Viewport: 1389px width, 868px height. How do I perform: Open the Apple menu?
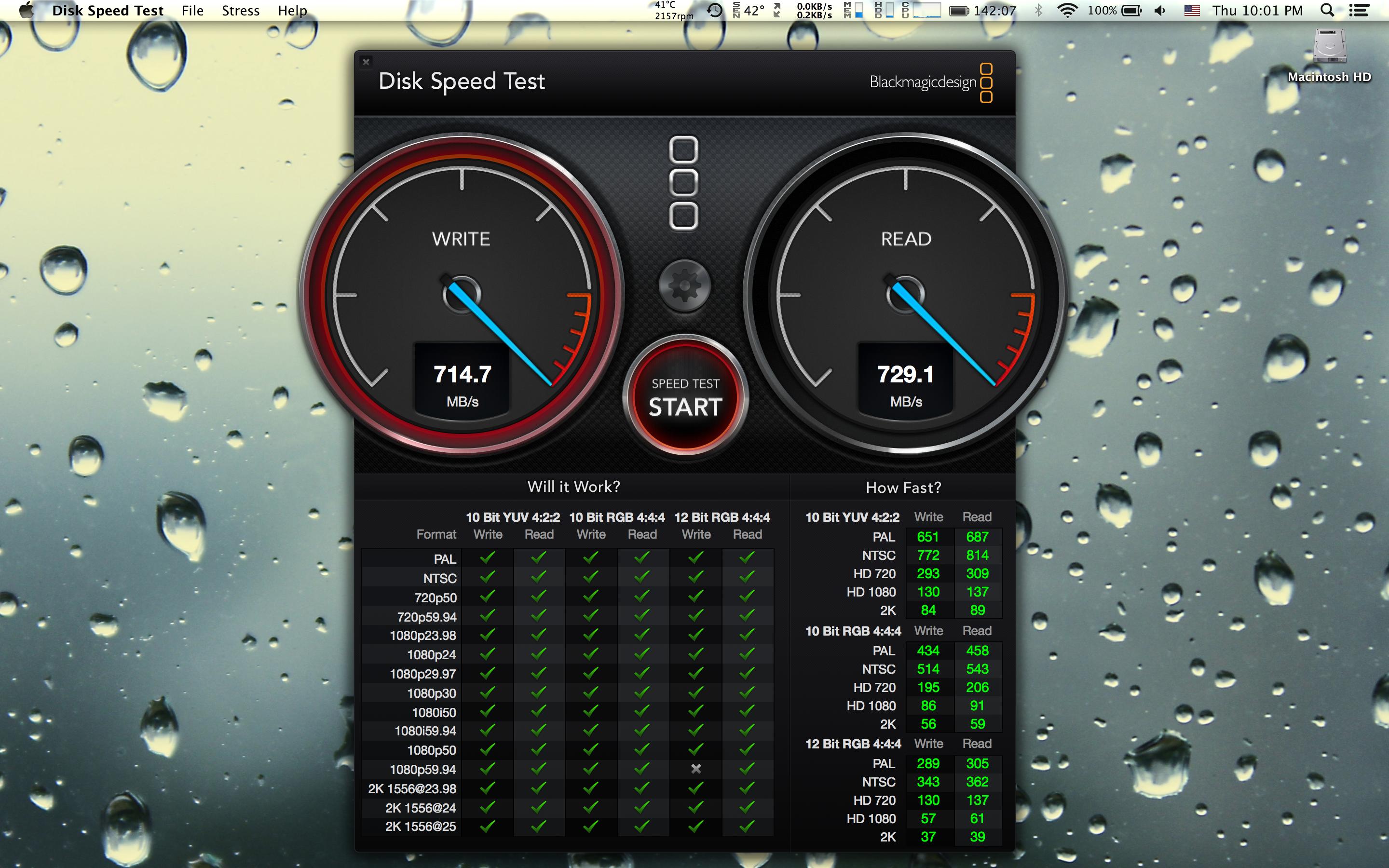[x=26, y=10]
